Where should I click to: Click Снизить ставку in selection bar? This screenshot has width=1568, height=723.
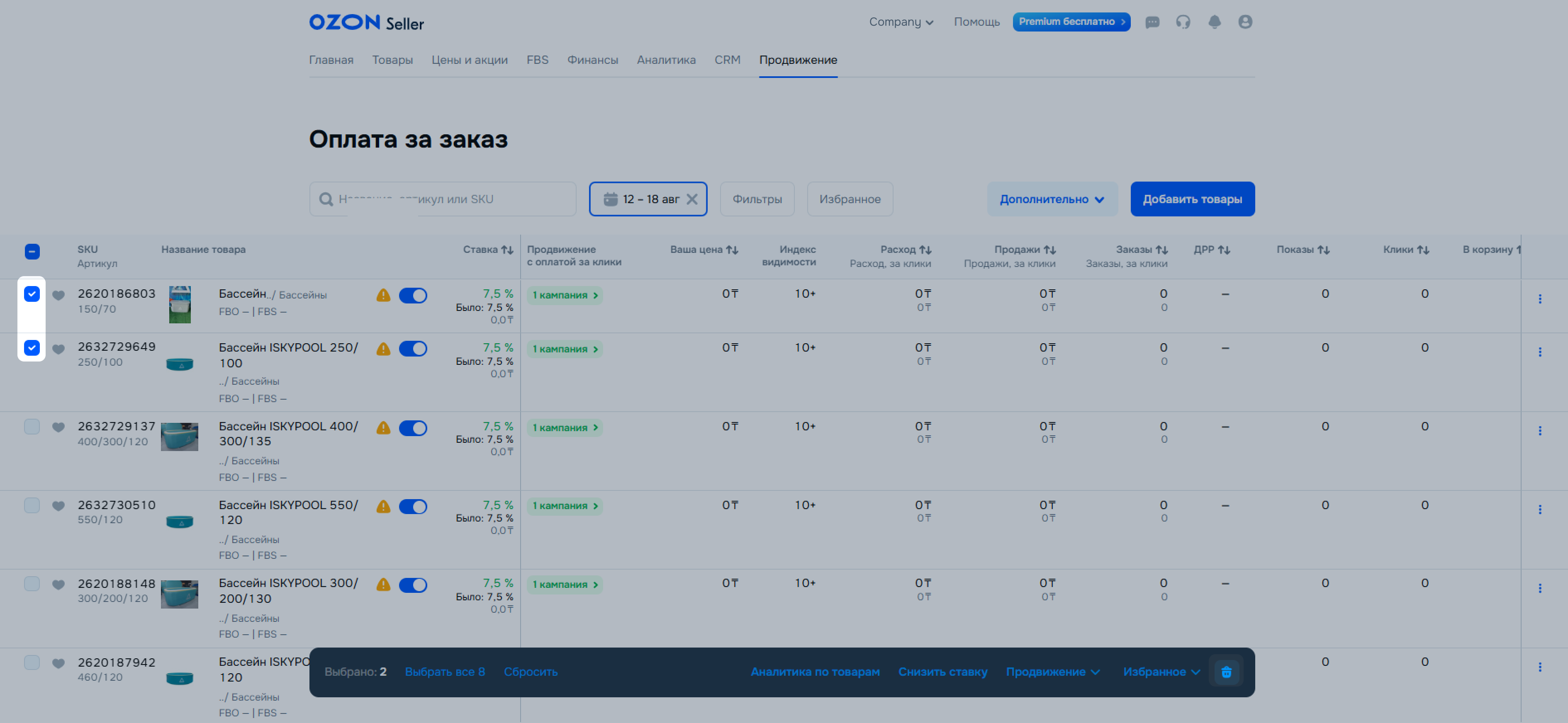click(x=942, y=672)
